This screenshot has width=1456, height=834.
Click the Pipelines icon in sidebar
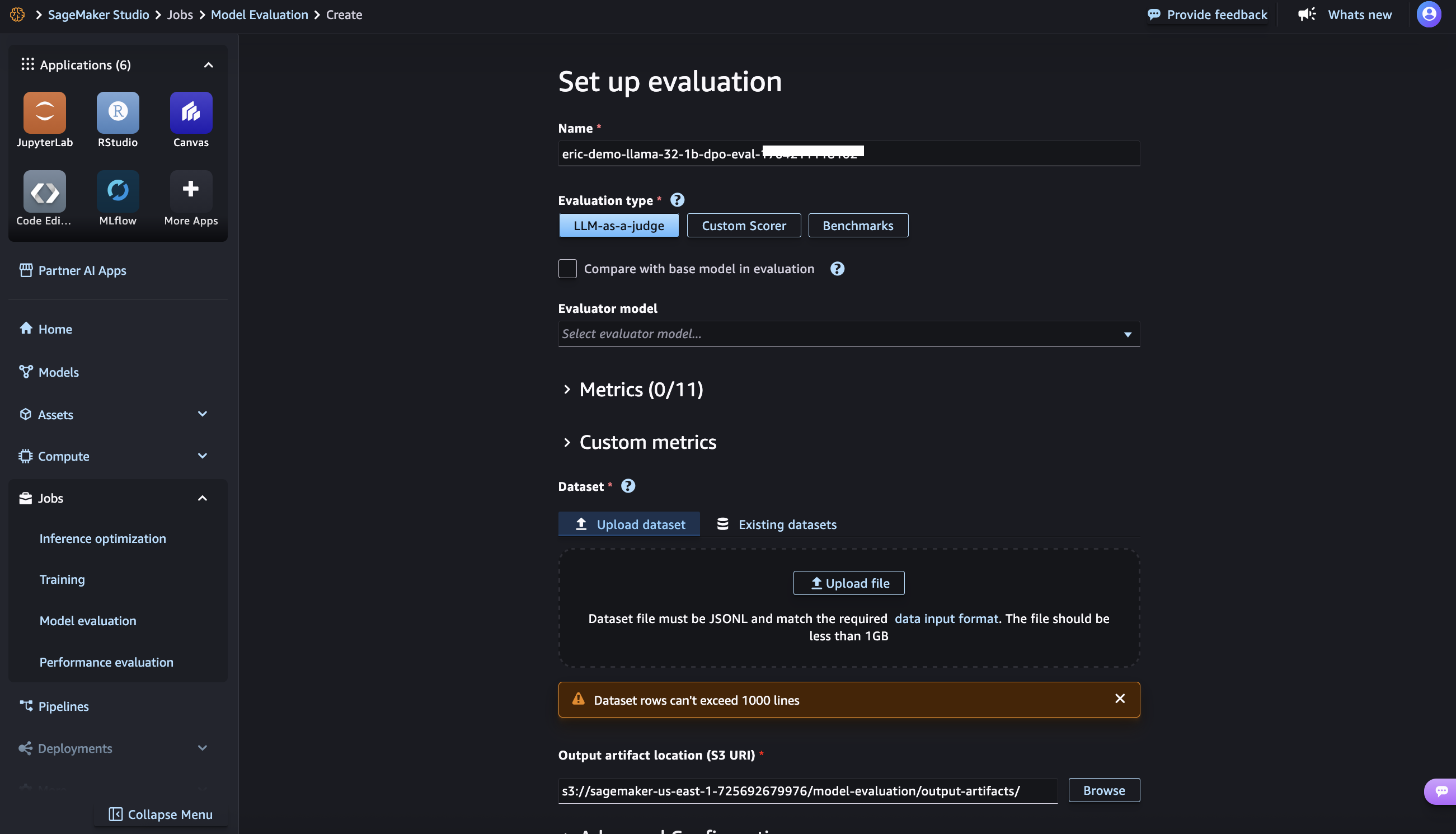coord(26,706)
